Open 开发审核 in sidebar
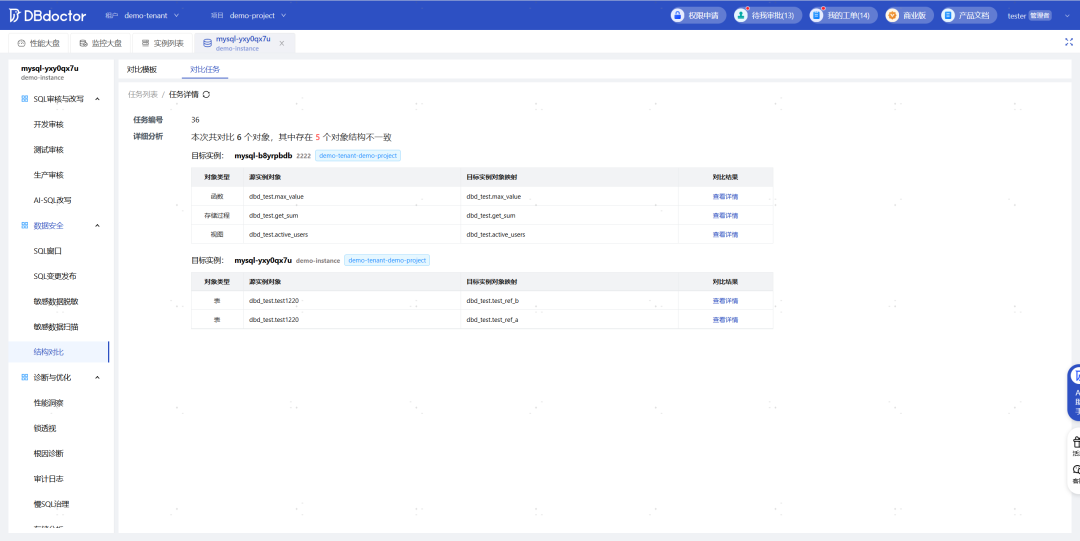Screen dimensions: 1080x541 pos(48,124)
